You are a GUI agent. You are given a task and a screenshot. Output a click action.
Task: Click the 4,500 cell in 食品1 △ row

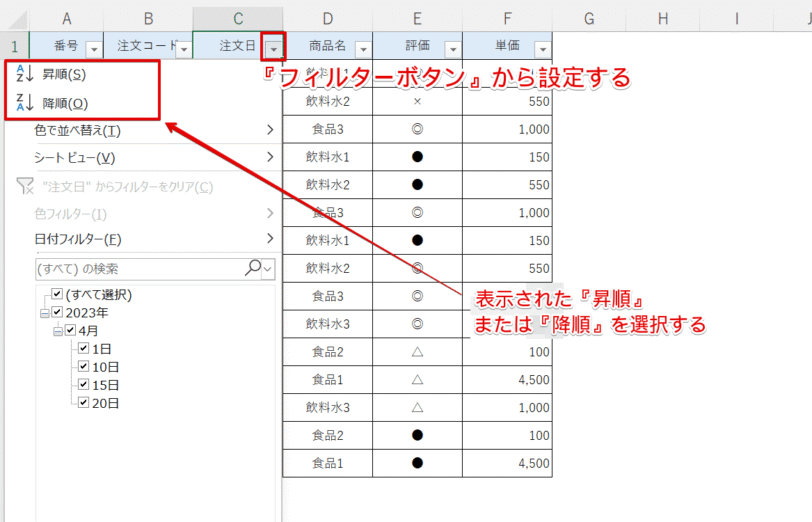pyautogui.click(x=507, y=380)
